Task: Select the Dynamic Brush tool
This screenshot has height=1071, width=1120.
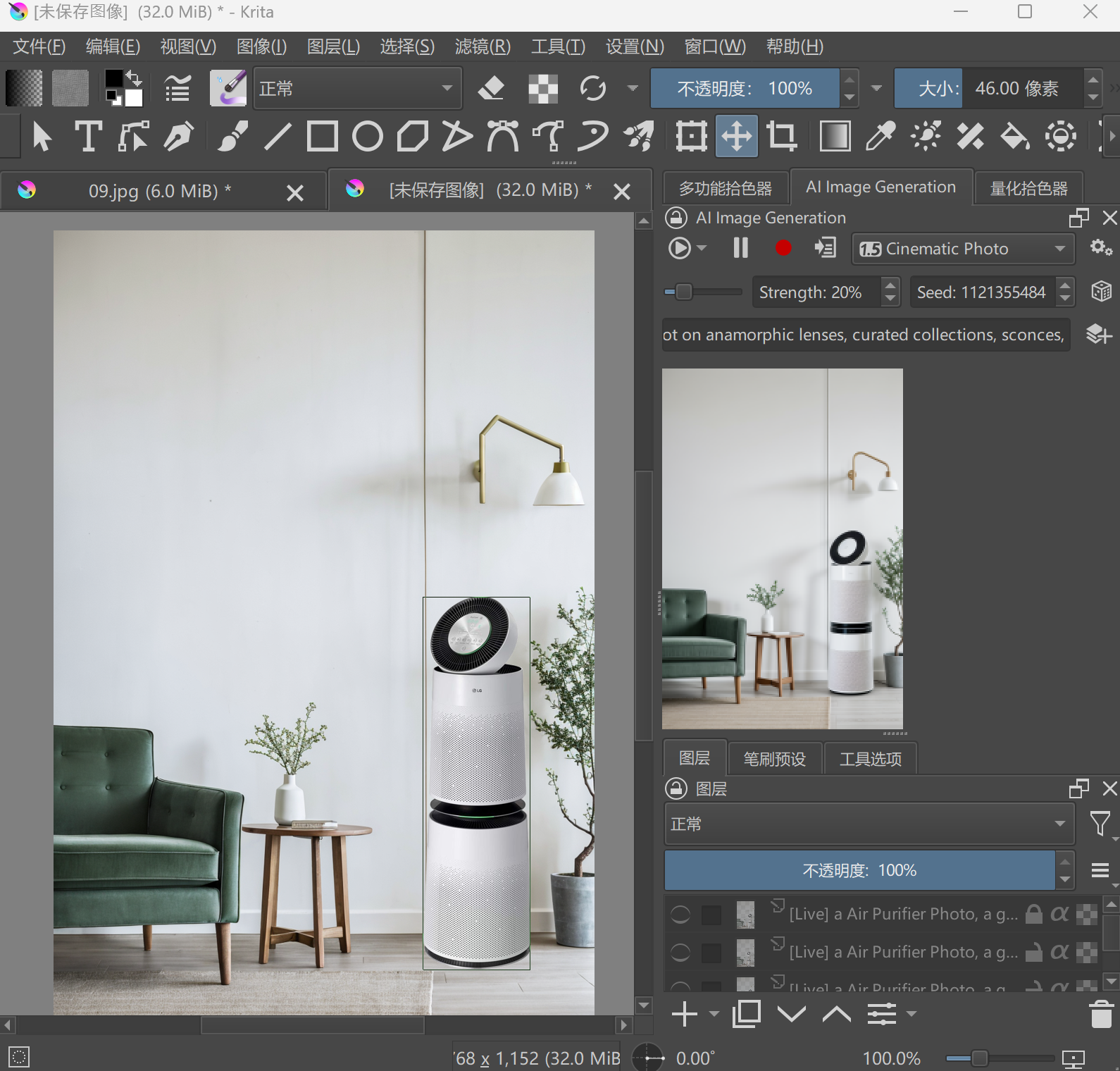Action: click(593, 136)
